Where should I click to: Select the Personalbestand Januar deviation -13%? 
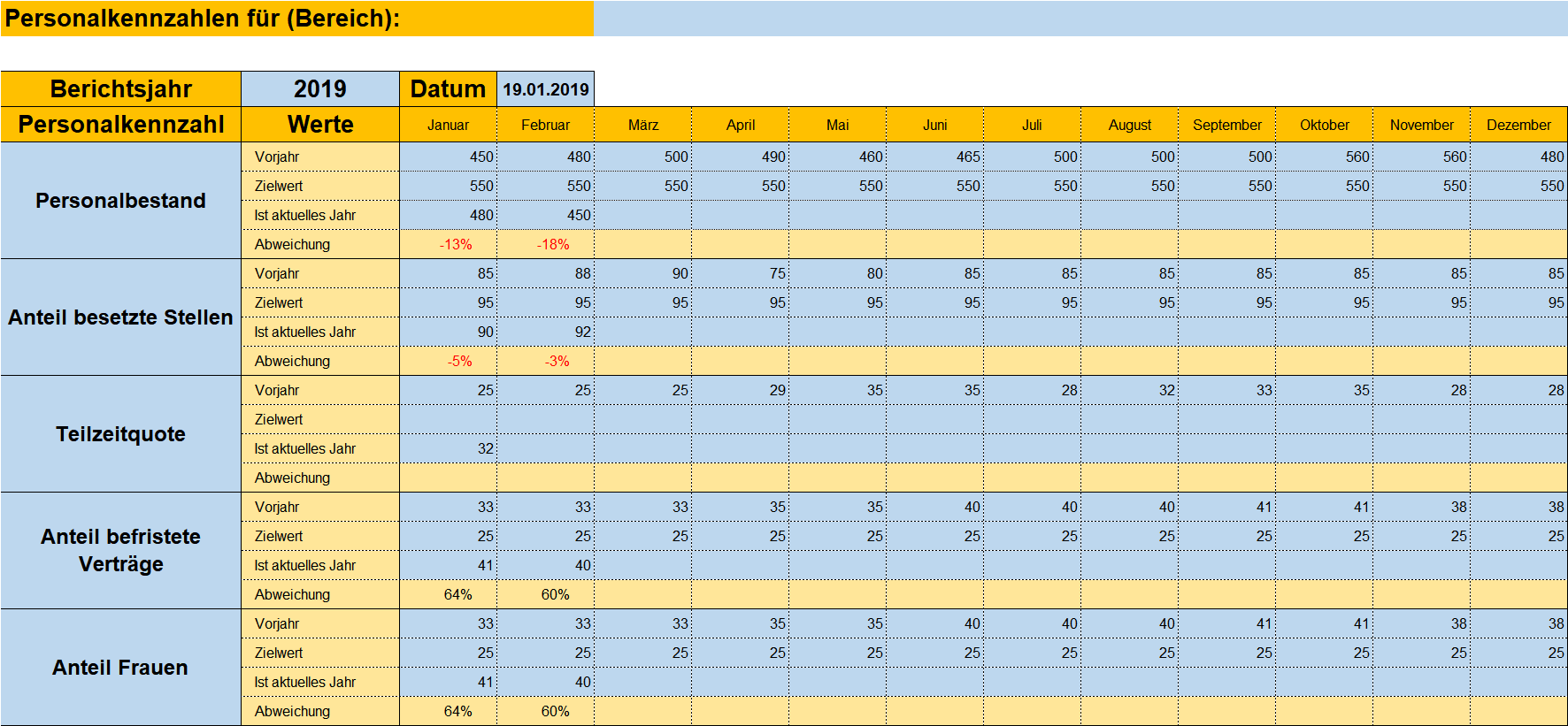coord(449,244)
